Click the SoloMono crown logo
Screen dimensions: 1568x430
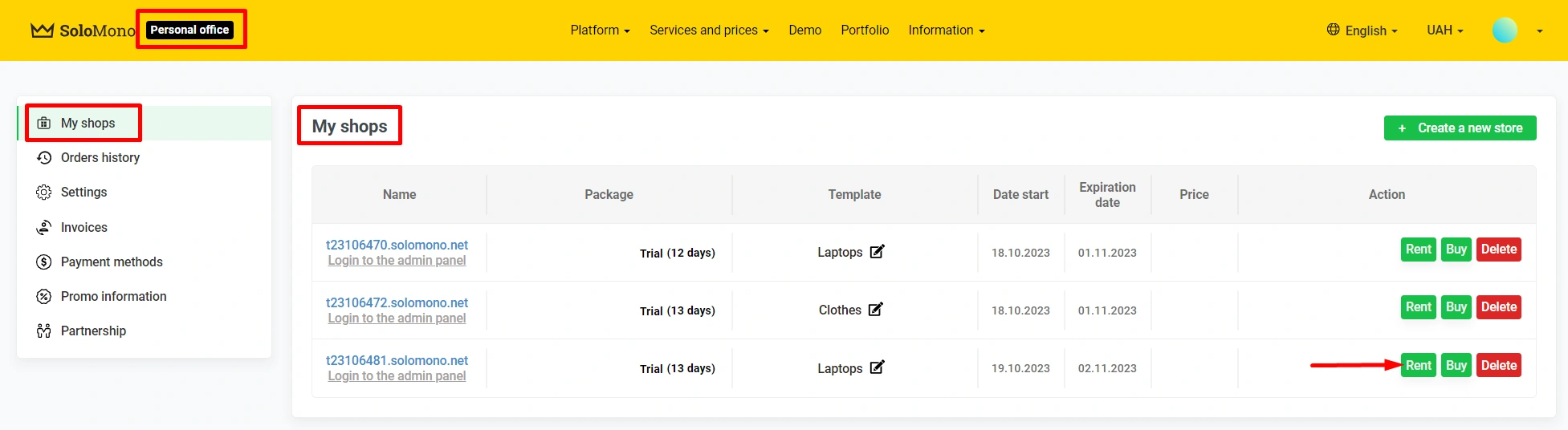click(43, 30)
